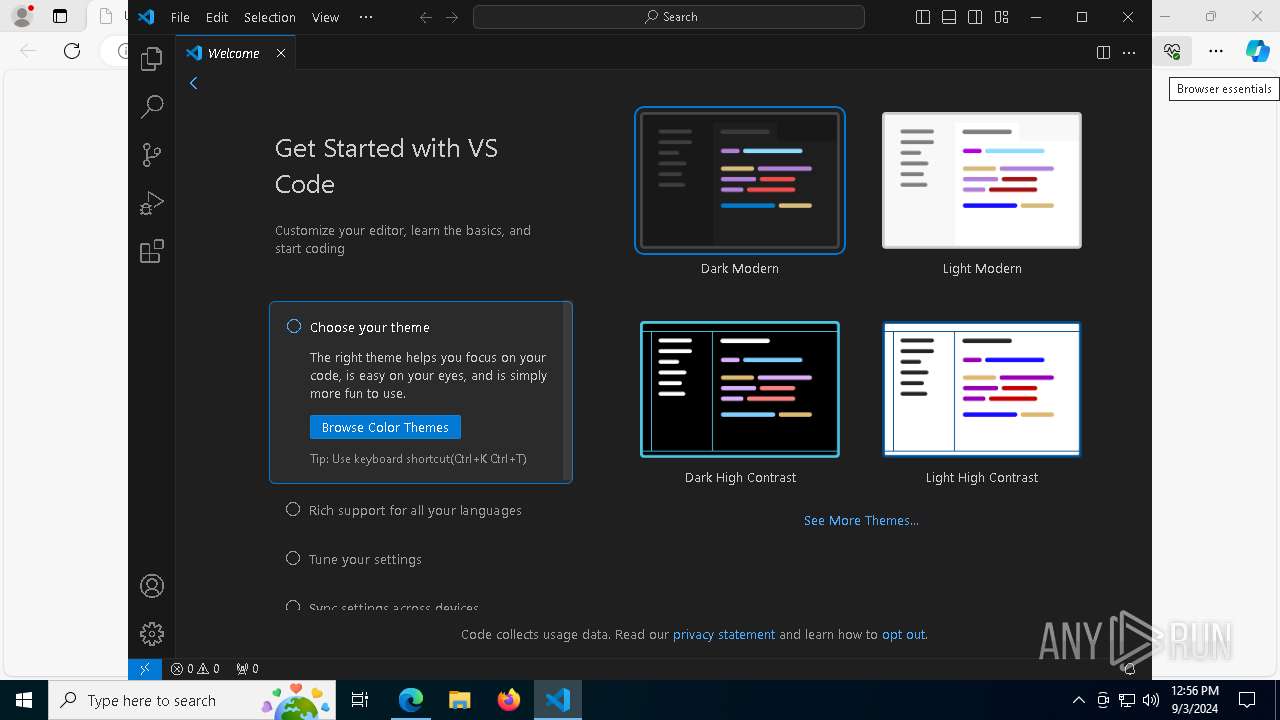
Task: Open Customize Layout icon
Action: pos(1001,17)
